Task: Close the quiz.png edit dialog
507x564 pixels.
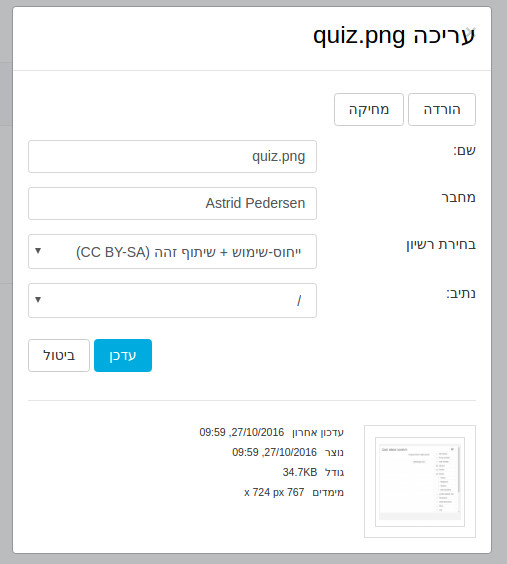Action: click(x=471, y=30)
